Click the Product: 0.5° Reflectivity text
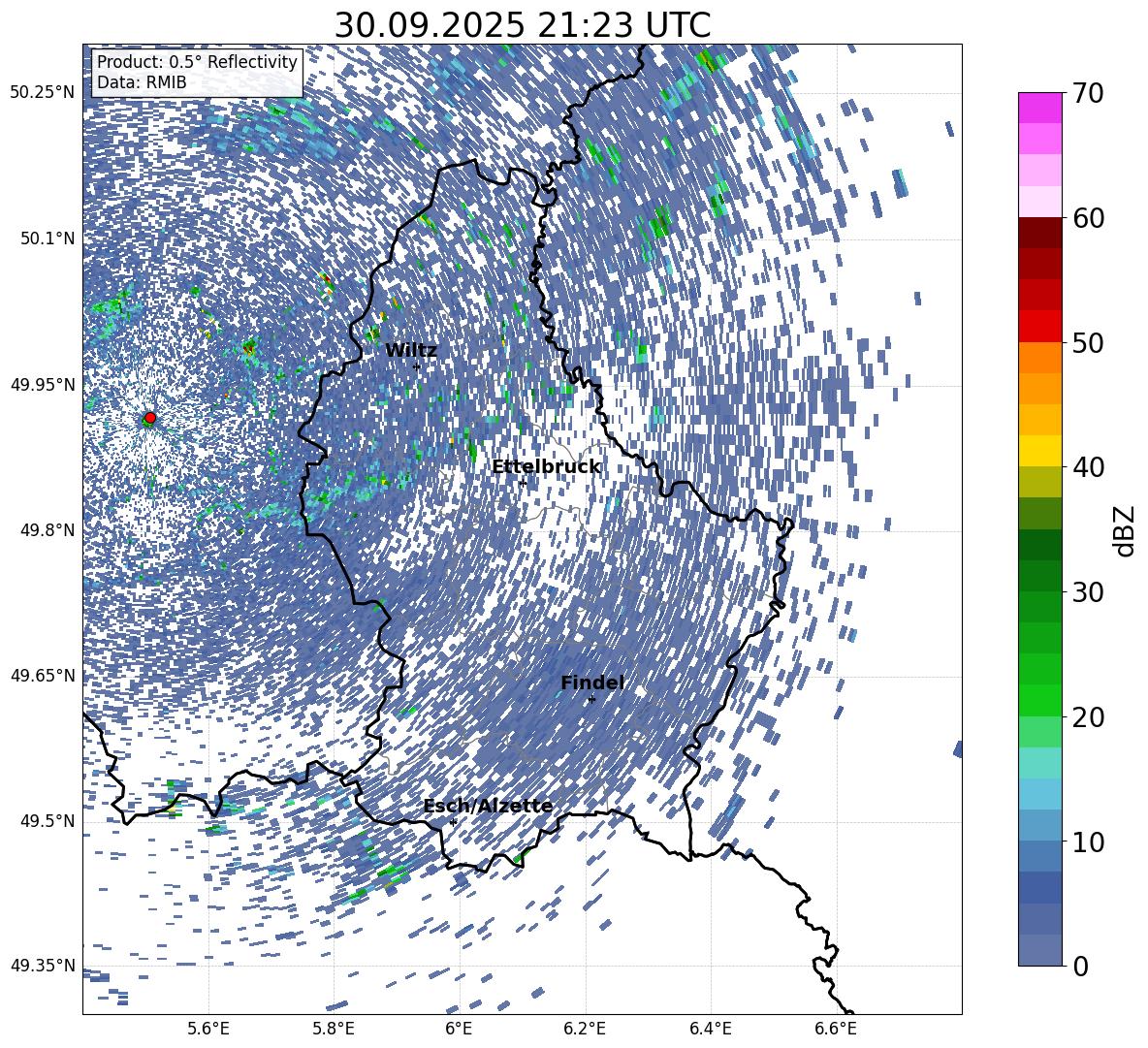 click(x=197, y=62)
